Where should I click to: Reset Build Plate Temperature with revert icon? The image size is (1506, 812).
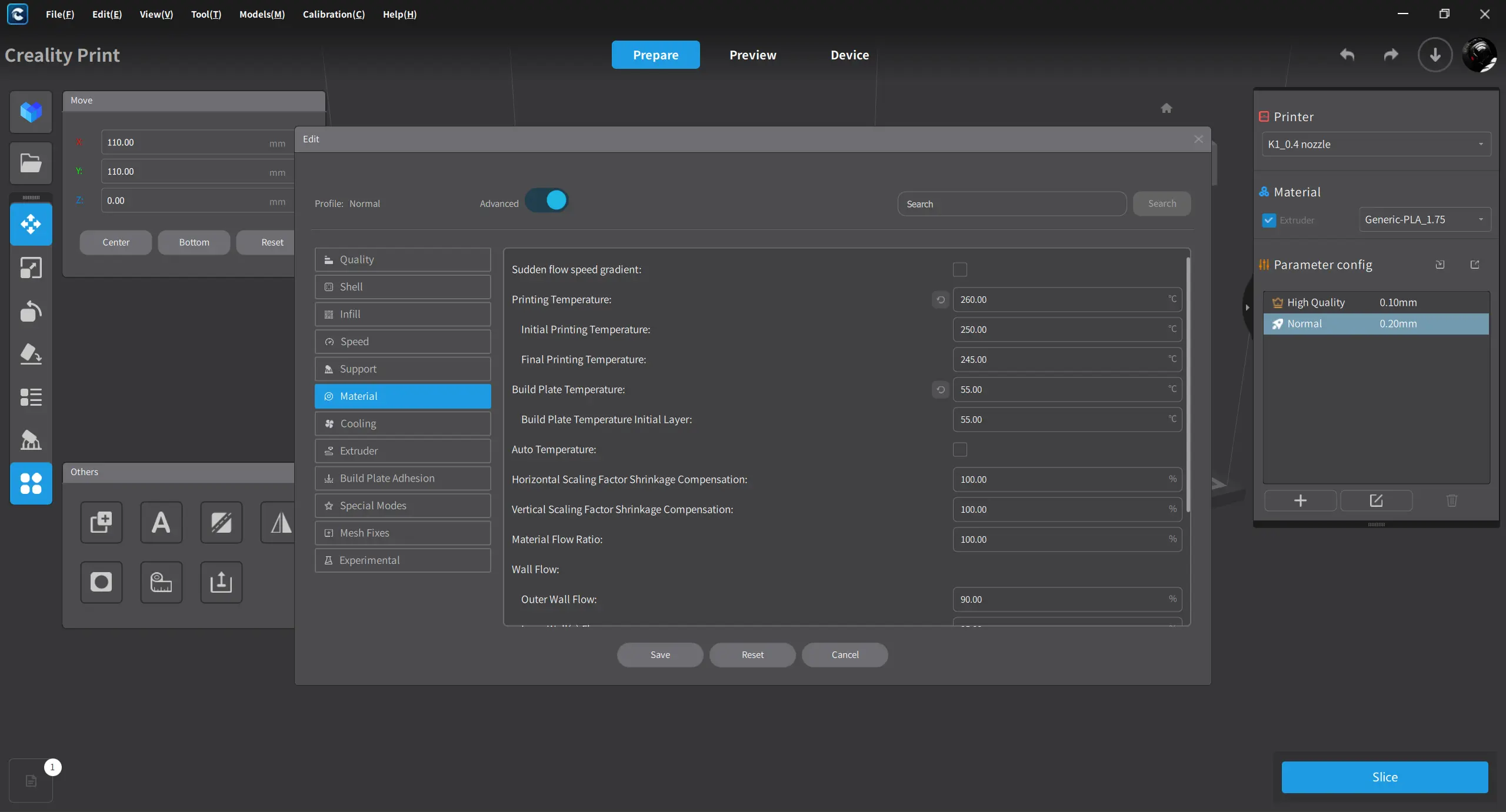(x=941, y=390)
